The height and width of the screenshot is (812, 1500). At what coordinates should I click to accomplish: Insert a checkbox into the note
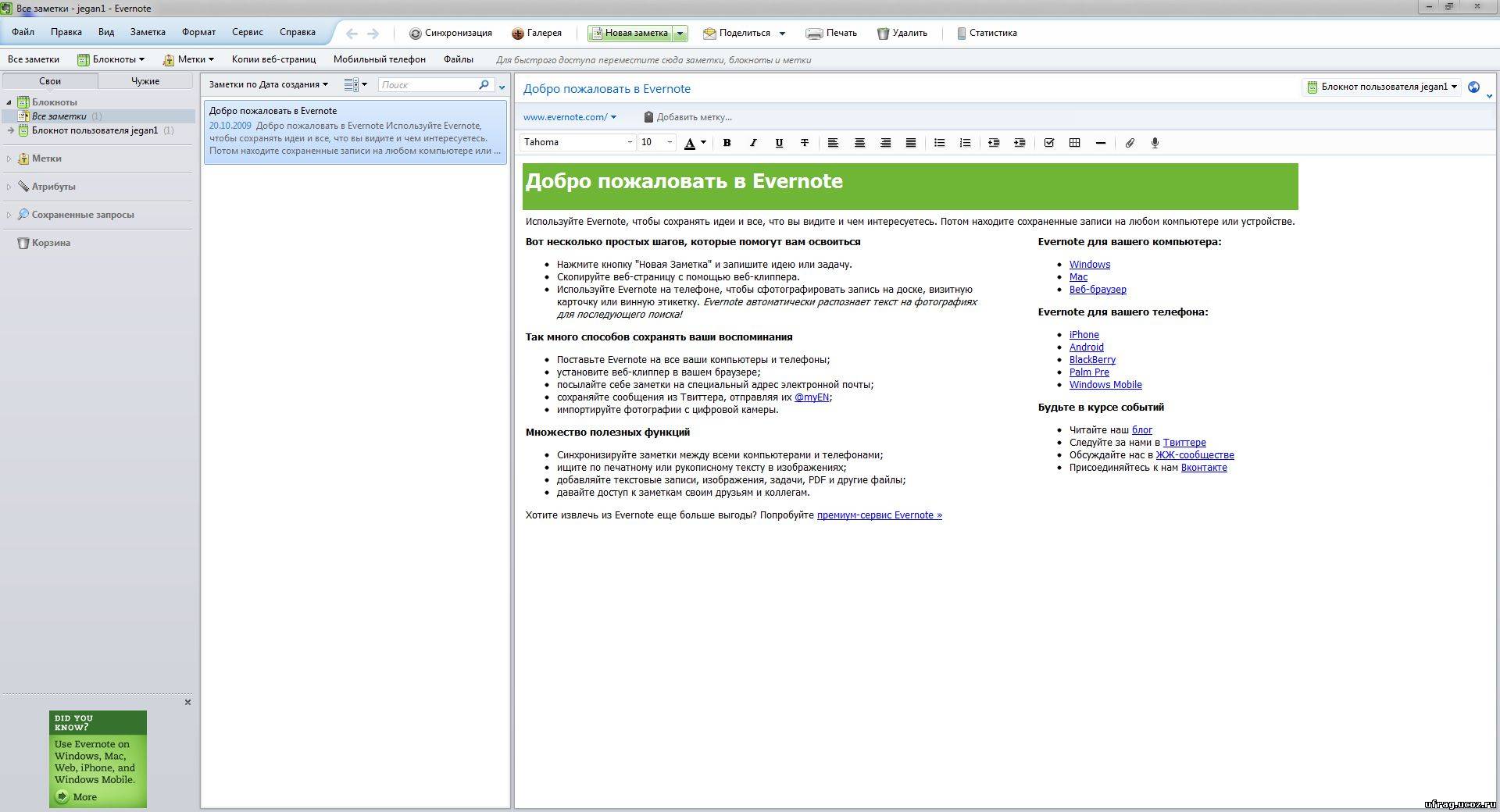tap(1048, 143)
